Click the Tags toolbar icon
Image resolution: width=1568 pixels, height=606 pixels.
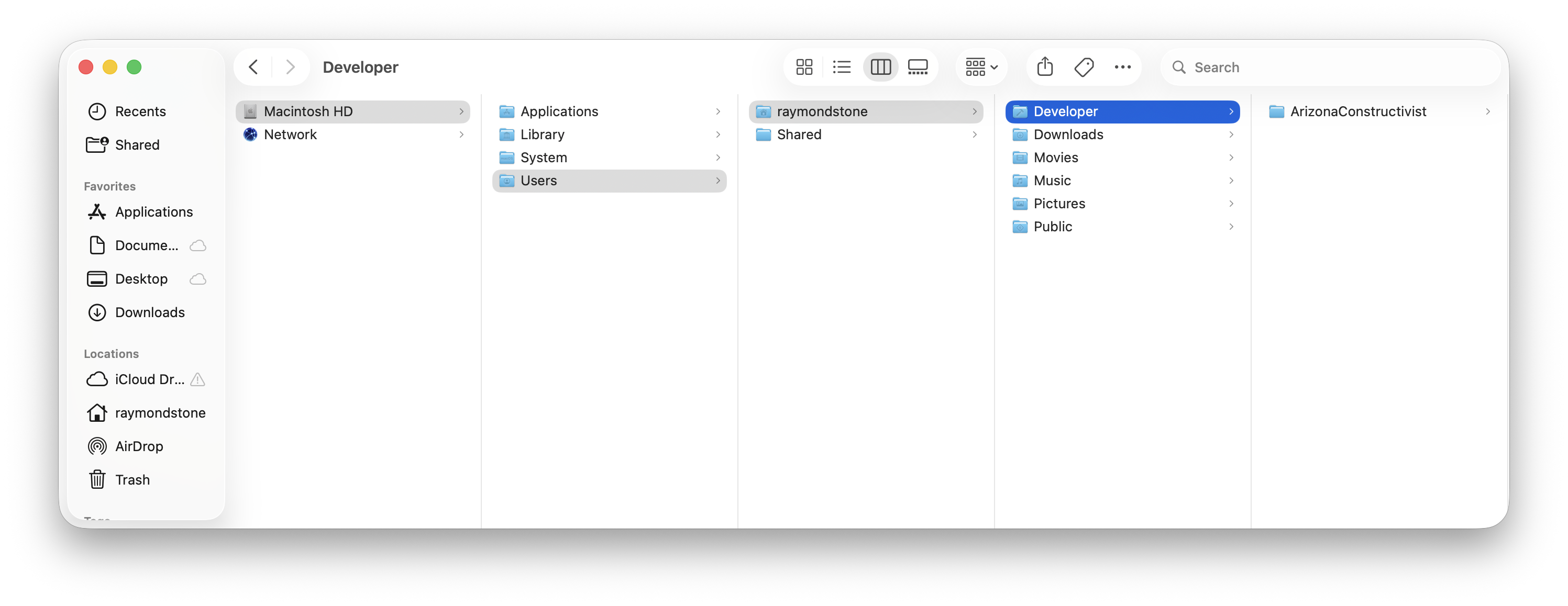click(x=1084, y=67)
